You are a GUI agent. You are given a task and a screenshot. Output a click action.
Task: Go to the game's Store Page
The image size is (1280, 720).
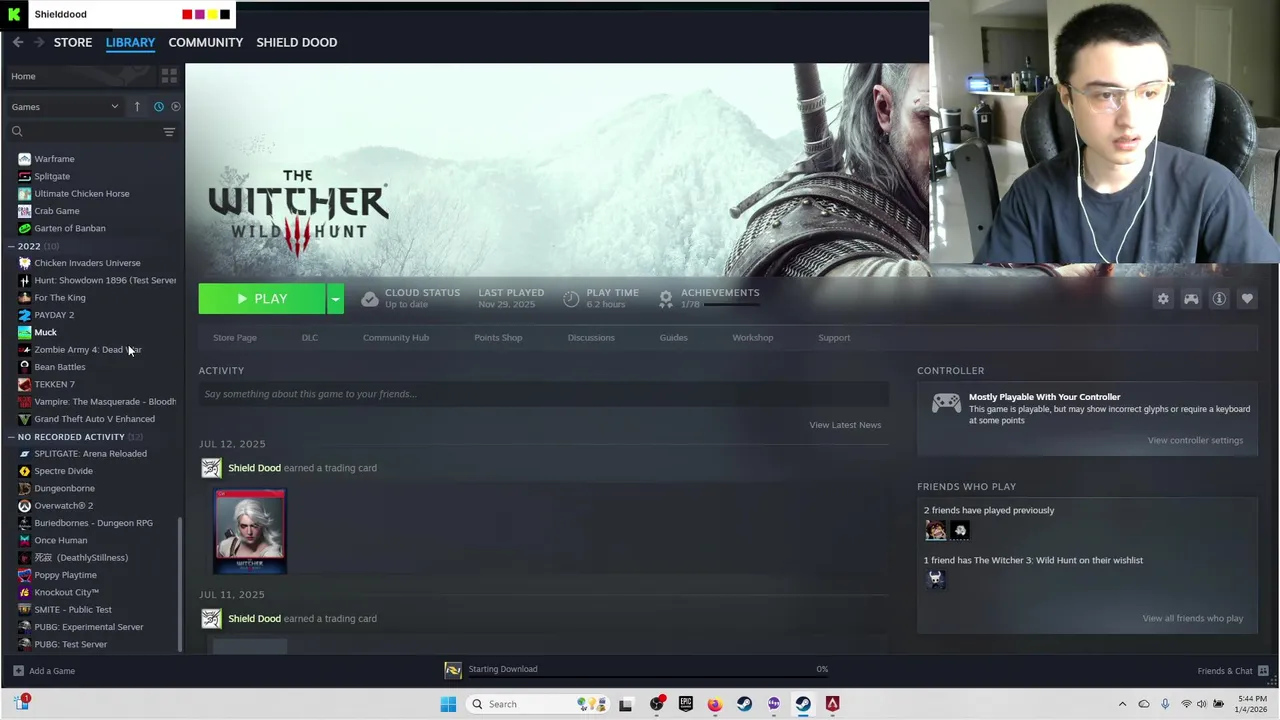click(x=235, y=338)
